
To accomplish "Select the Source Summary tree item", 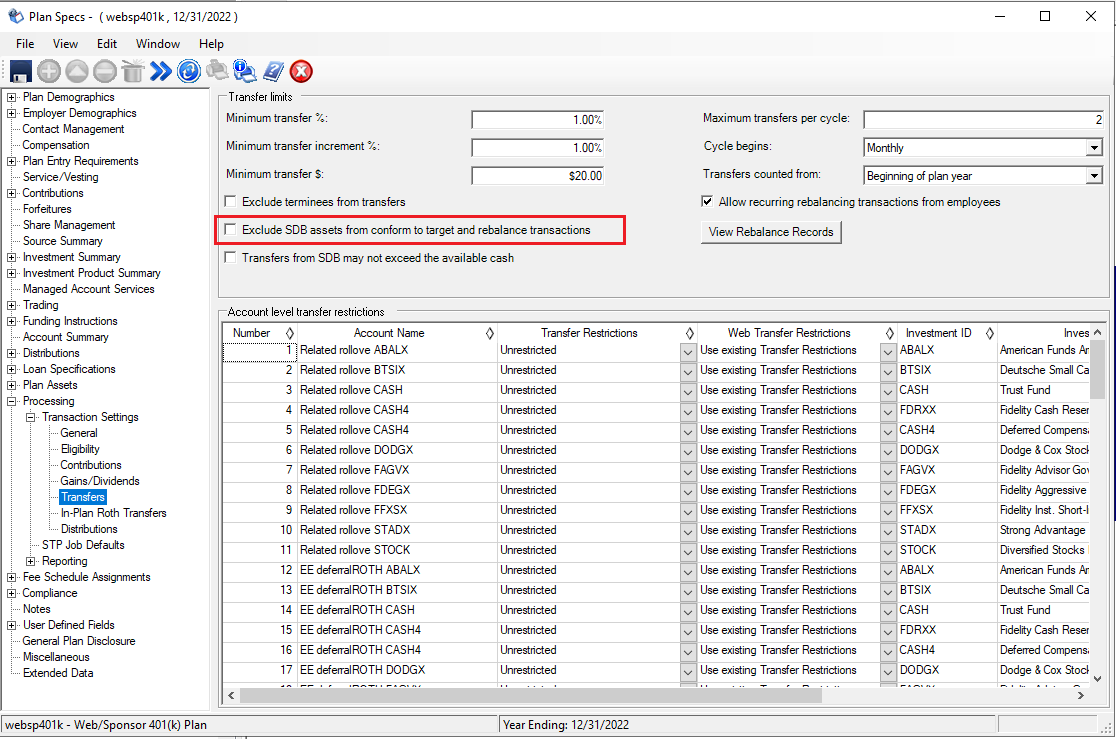I will [63, 241].
